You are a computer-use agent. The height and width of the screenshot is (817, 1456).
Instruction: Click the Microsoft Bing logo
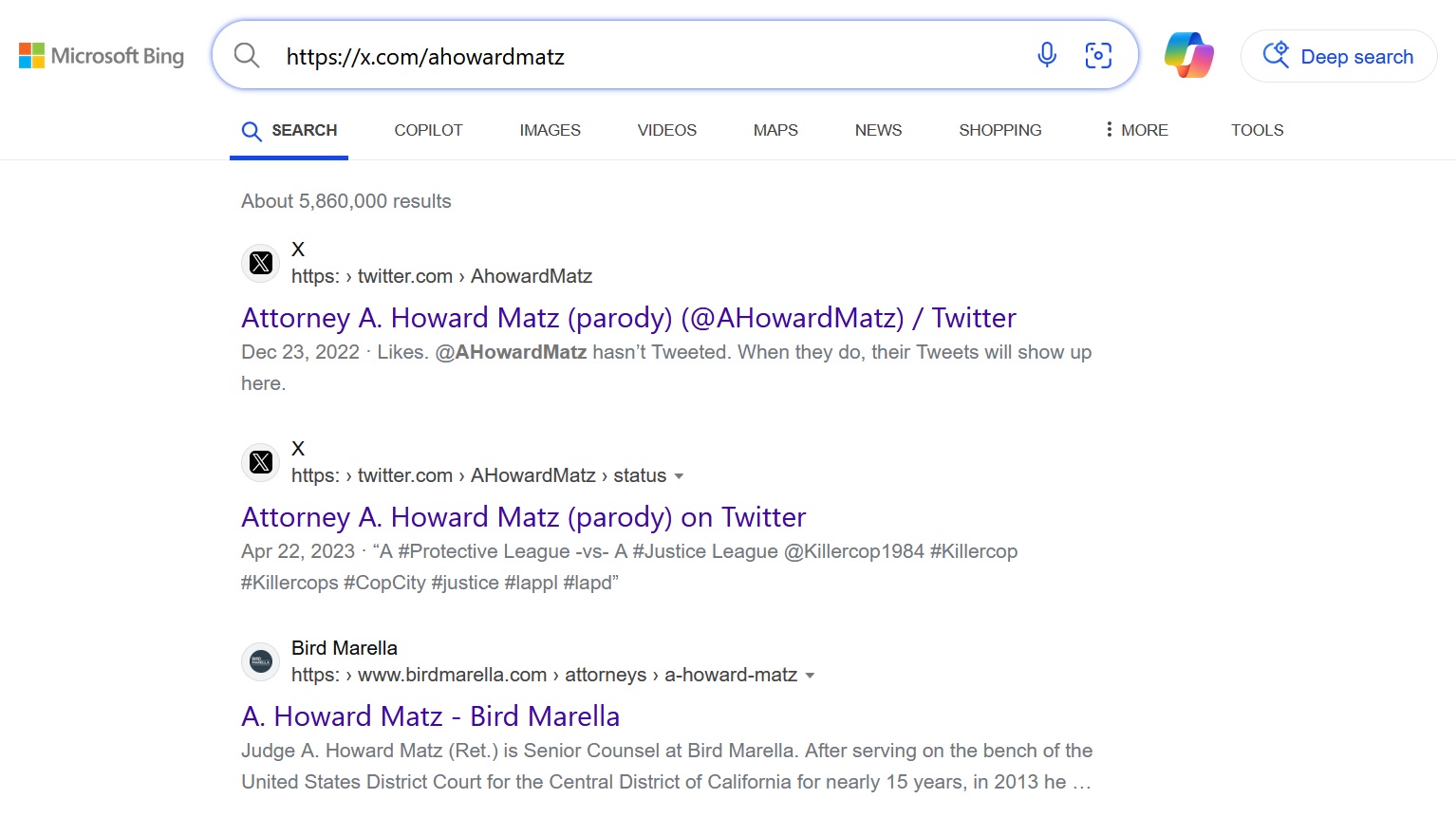(x=102, y=56)
